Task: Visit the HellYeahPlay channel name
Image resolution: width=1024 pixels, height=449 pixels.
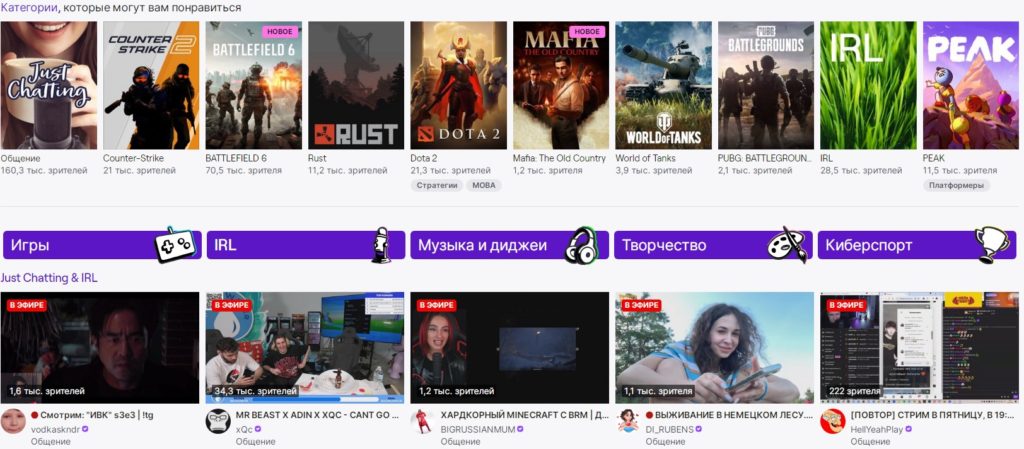Action: point(878,429)
